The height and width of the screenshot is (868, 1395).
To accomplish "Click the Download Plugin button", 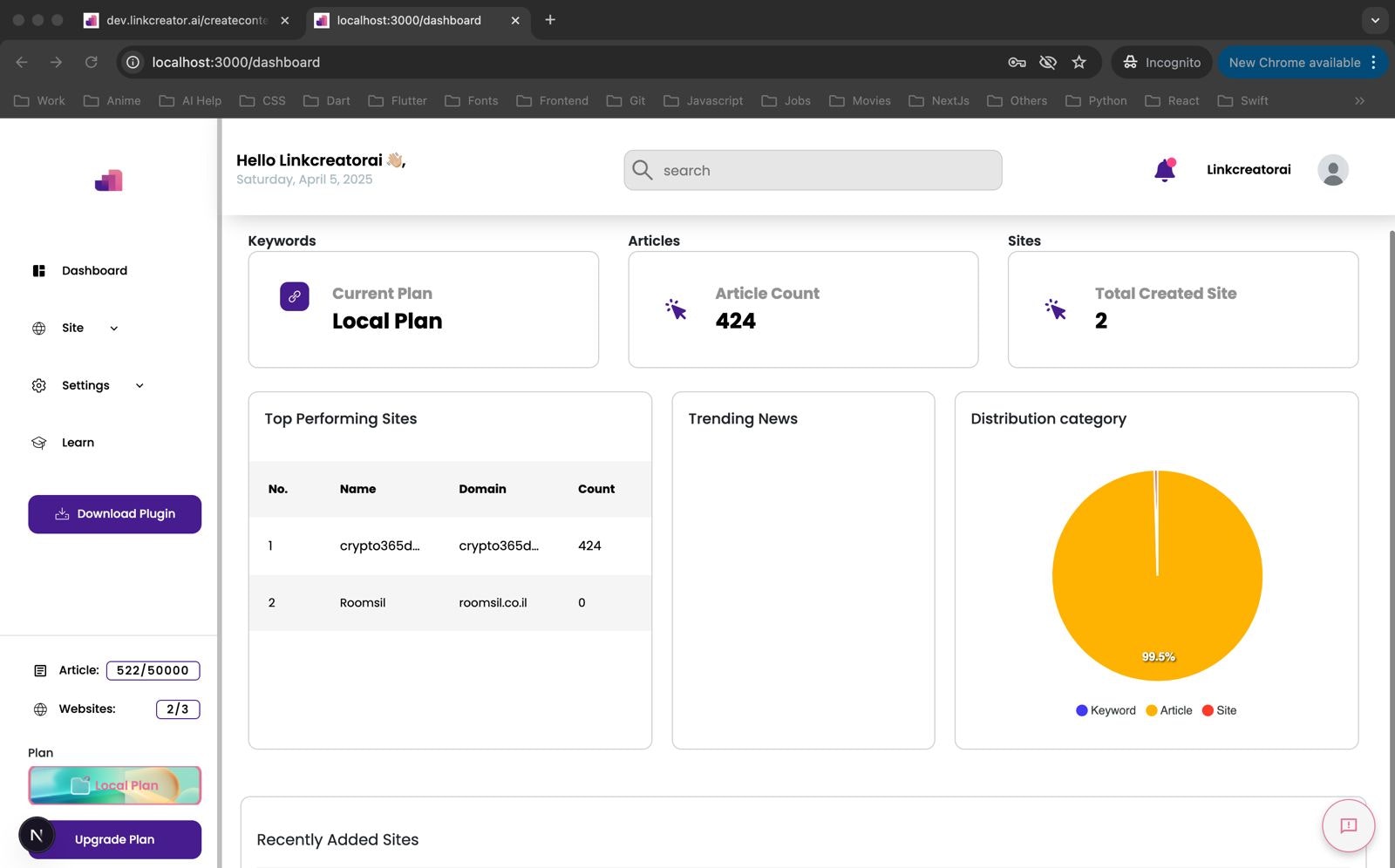I will pyautogui.click(x=115, y=514).
